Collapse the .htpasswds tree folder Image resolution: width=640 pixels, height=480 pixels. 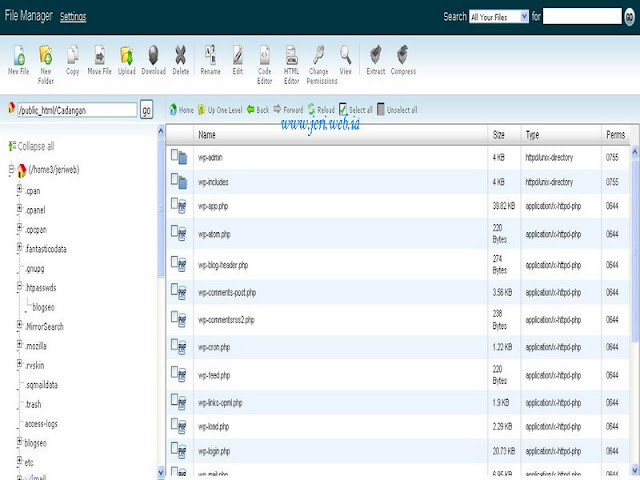click(x=19, y=286)
